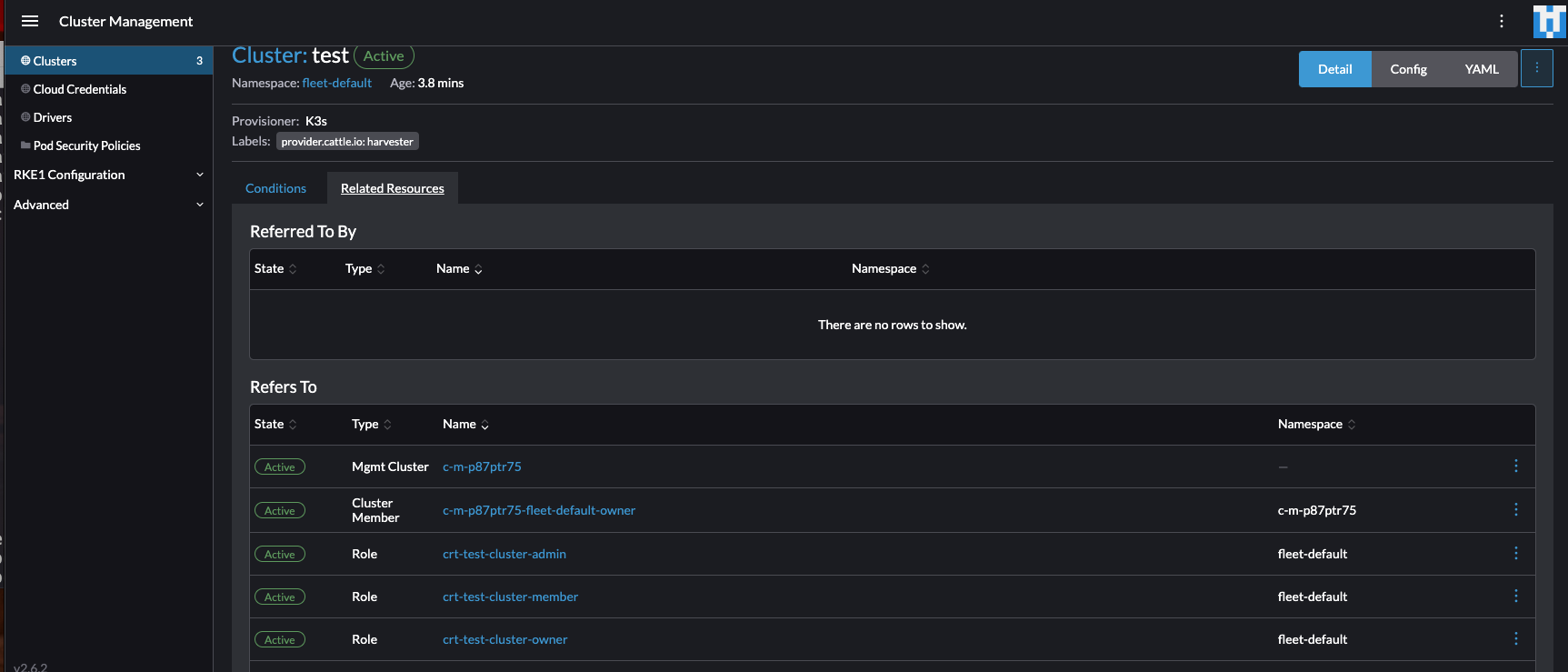Open the header kebab (three-dot) menu
The height and width of the screenshot is (672, 1568).
pyautogui.click(x=1502, y=21)
